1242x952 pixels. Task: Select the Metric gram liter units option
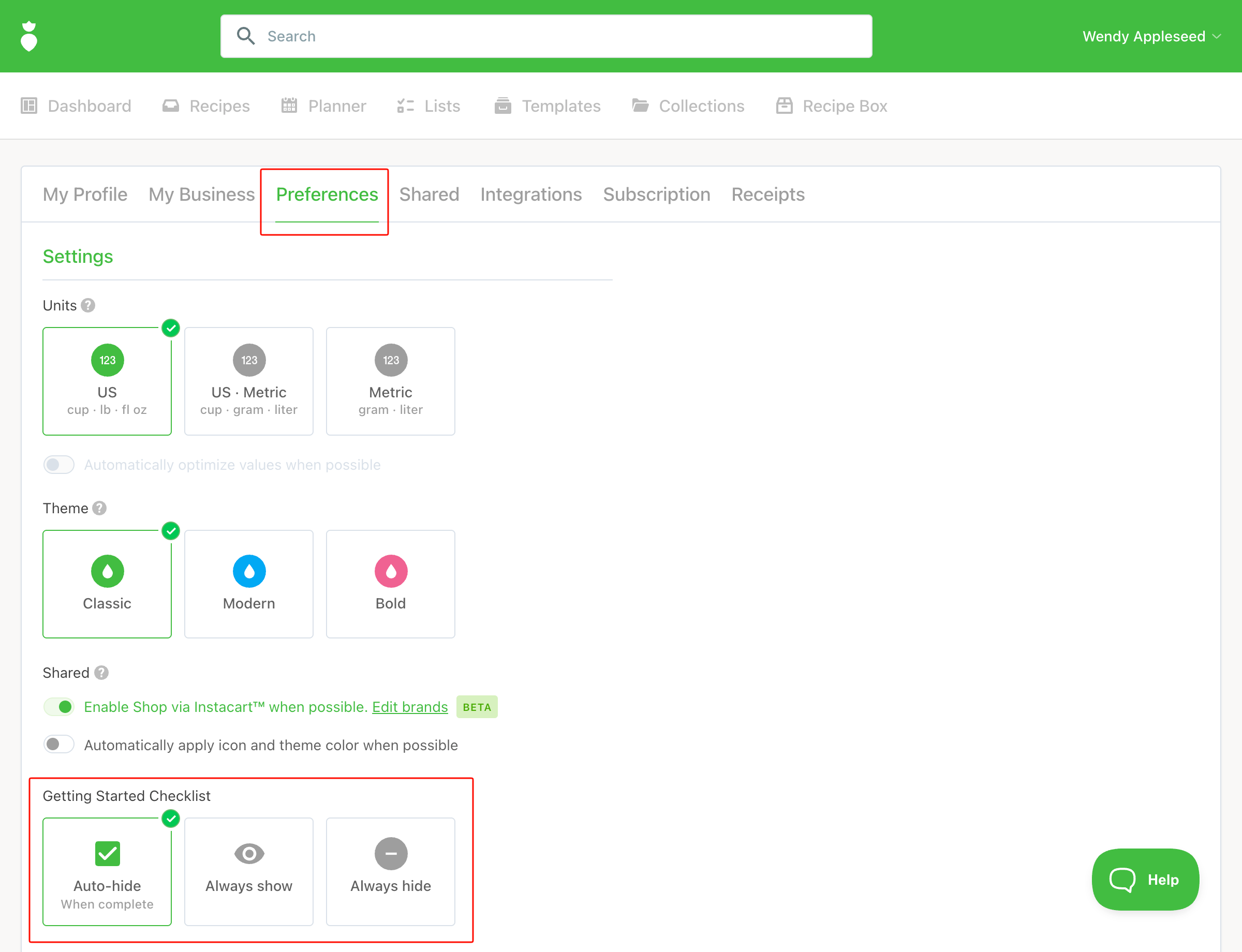[x=390, y=381]
